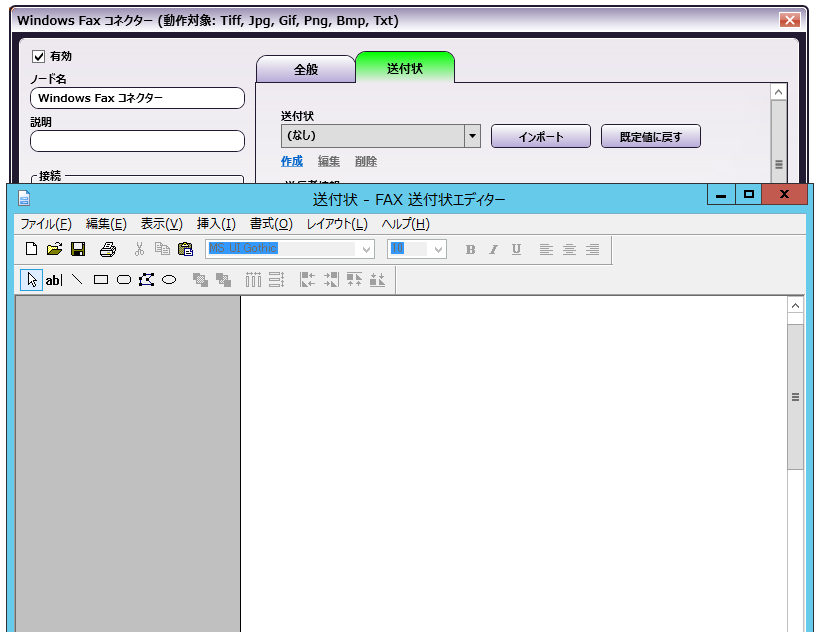827x632 pixels.
Task: Print the cover page
Action: pos(108,249)
